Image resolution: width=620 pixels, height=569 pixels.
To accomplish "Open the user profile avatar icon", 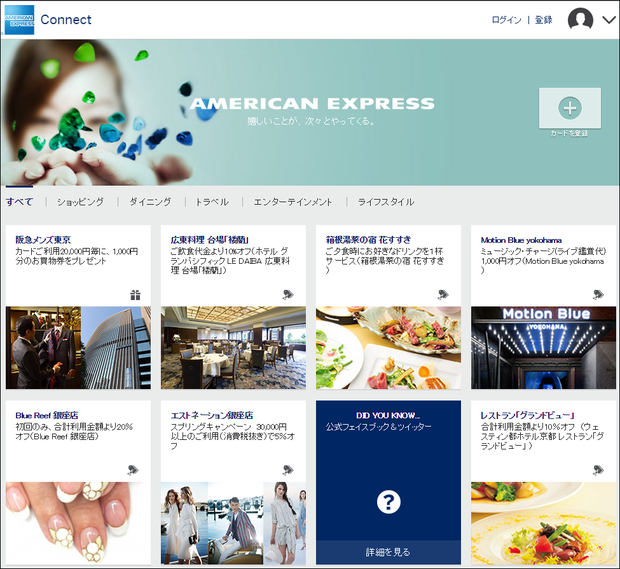I will (x=580, y=19).
